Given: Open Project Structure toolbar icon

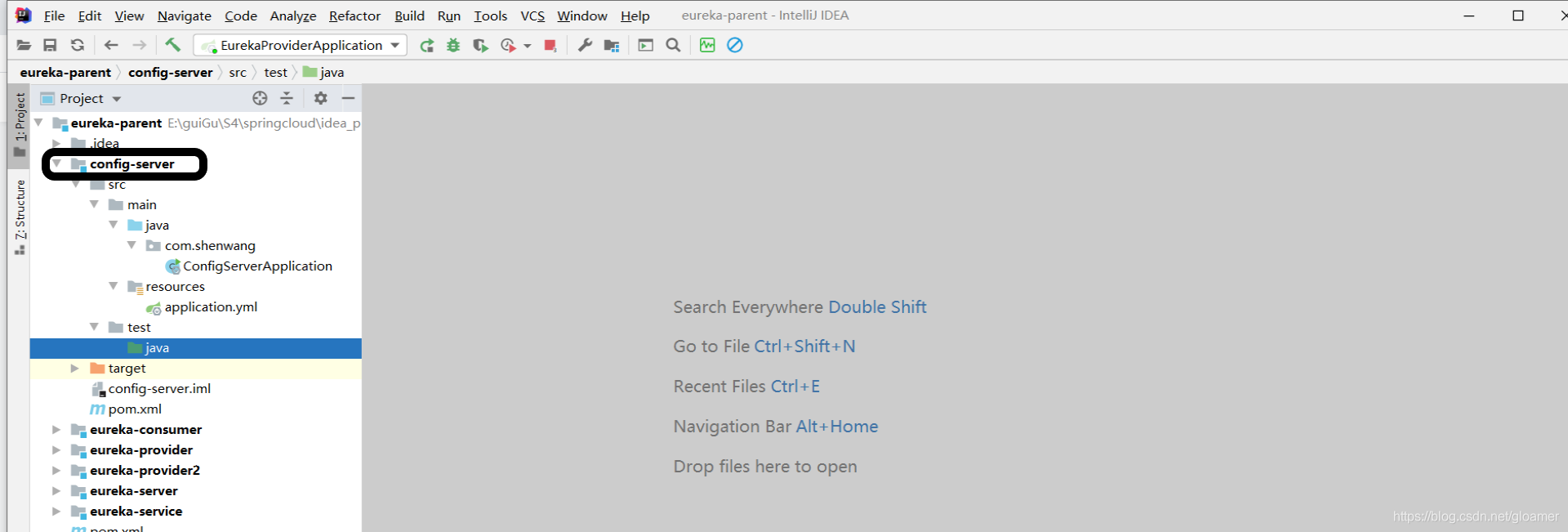Looking at the screenshot, I should pyautogui.click(x=612, y=45).
